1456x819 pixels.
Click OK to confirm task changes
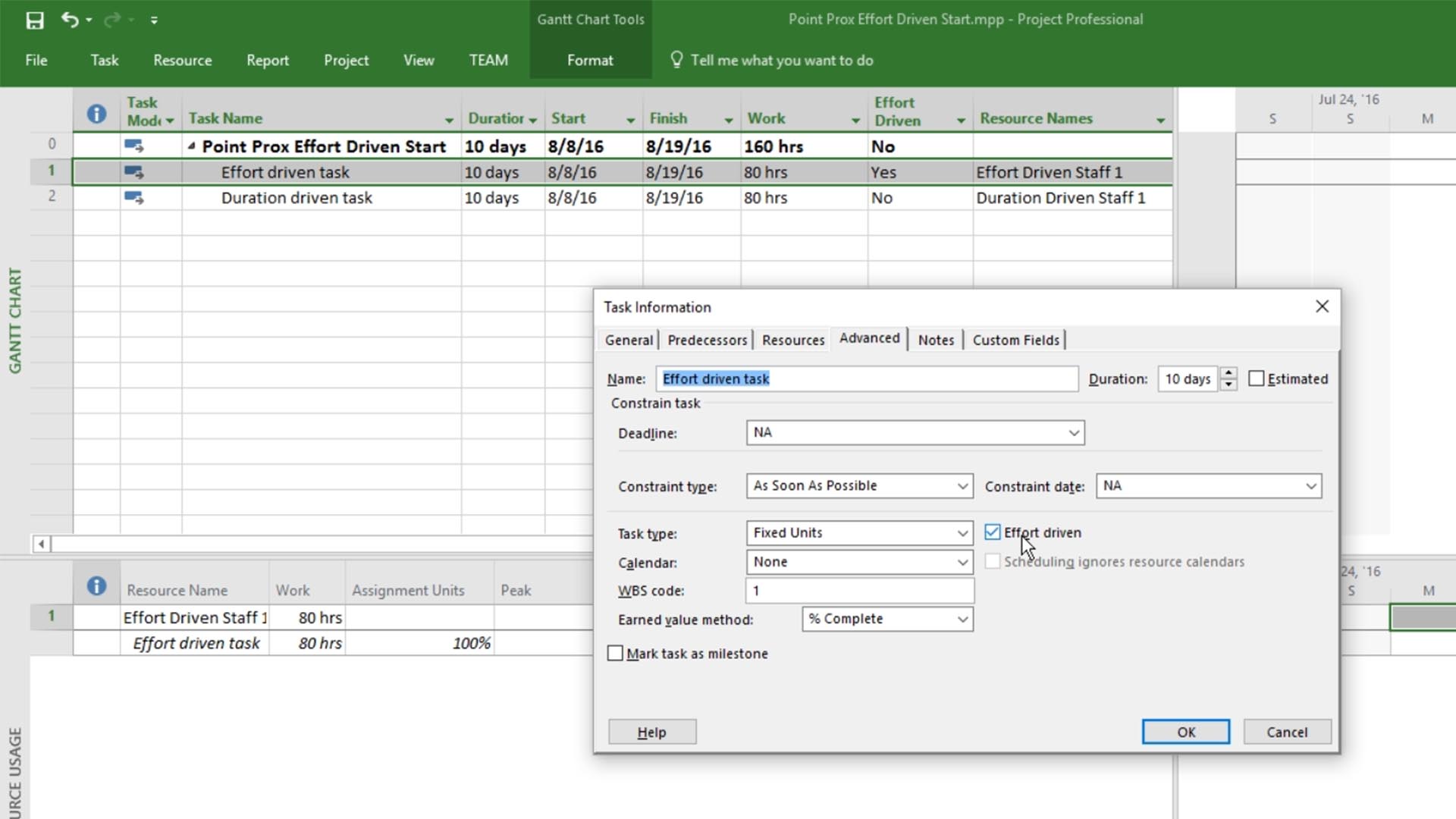tap(1185, 731)
